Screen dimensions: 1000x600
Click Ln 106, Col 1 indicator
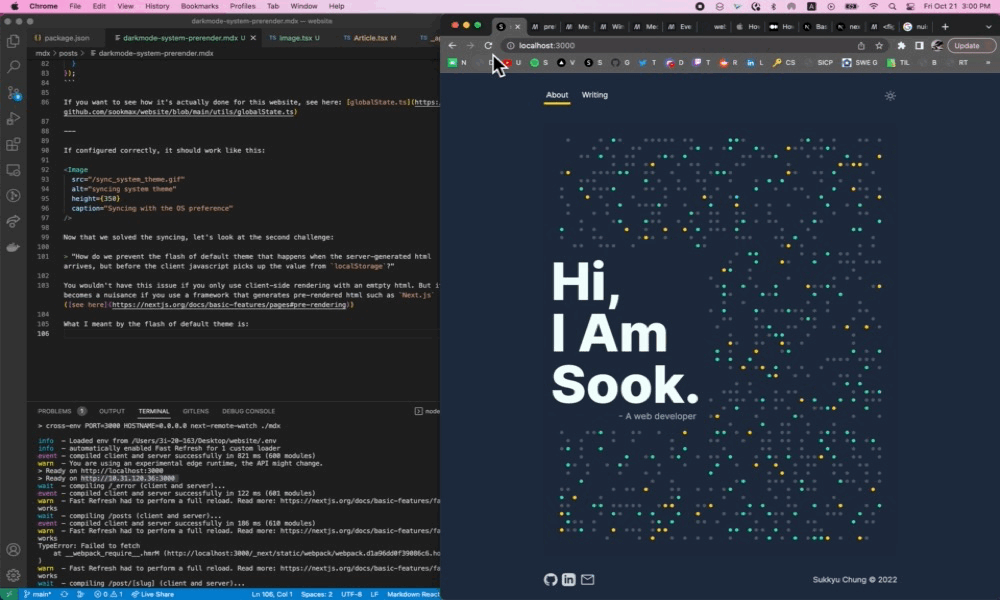271,594
